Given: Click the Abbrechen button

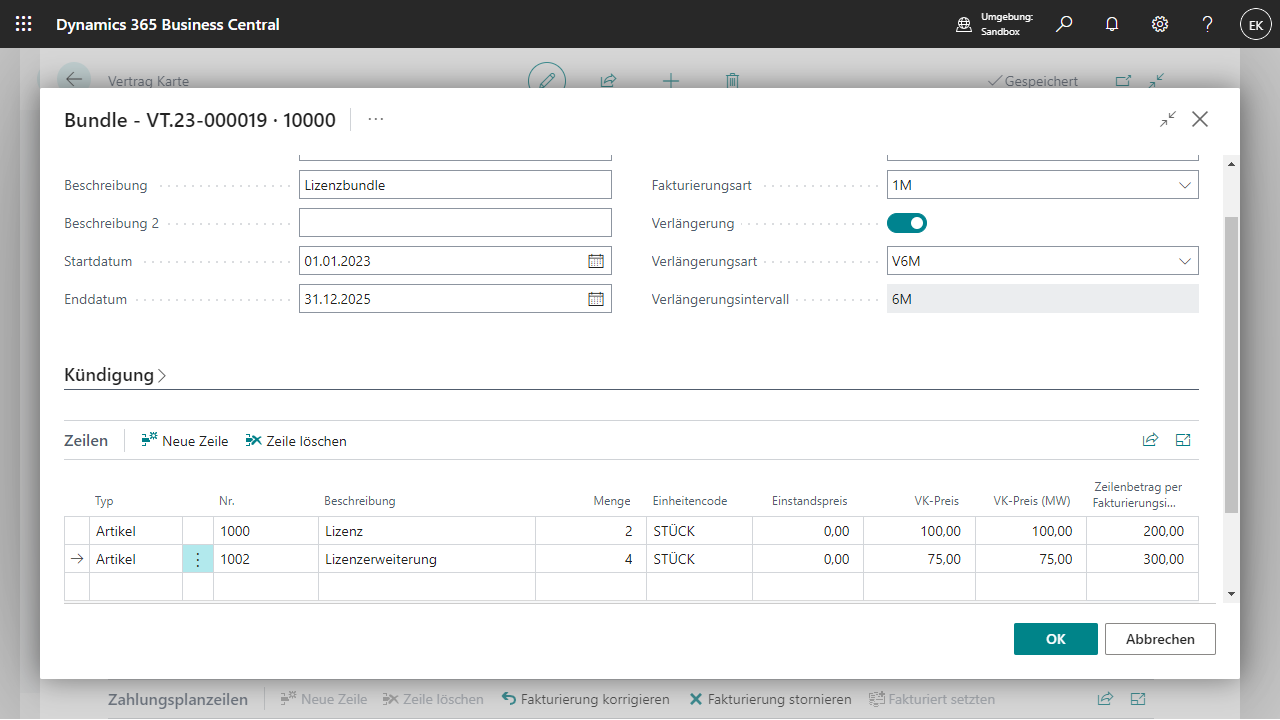Looking at the screenshot, I should 1160,639.
